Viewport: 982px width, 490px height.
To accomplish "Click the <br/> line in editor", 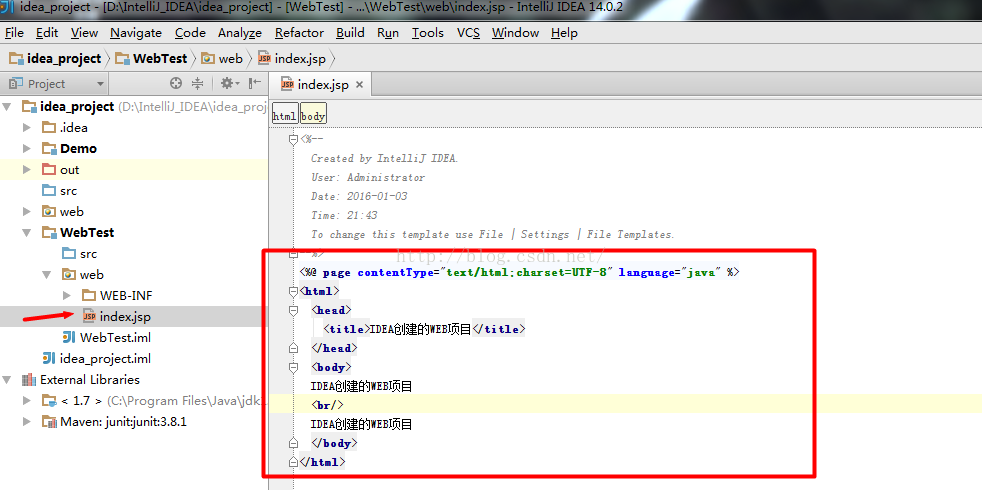I will click(x=328, y=405).
